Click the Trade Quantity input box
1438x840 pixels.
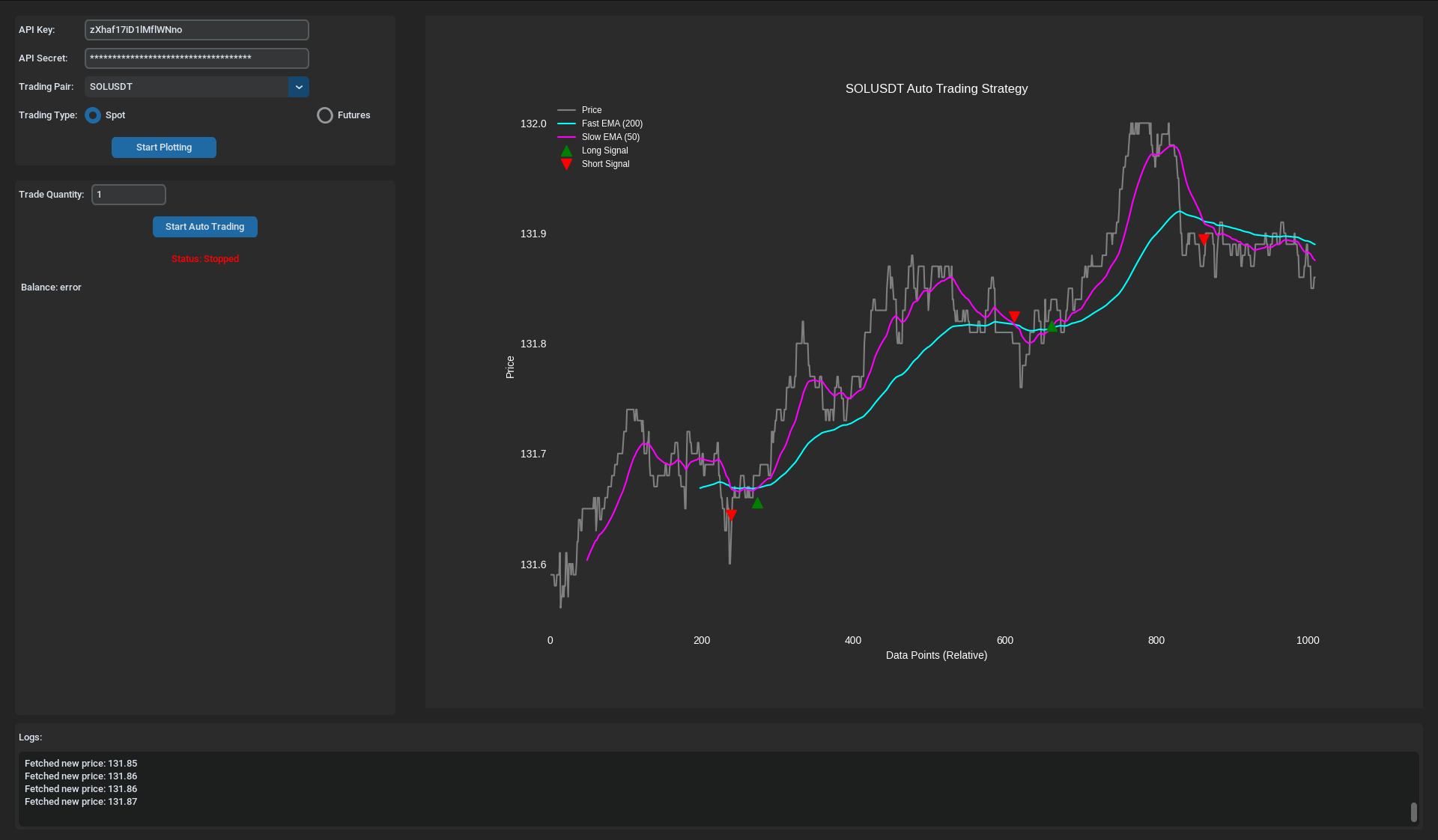coord(129,195)
